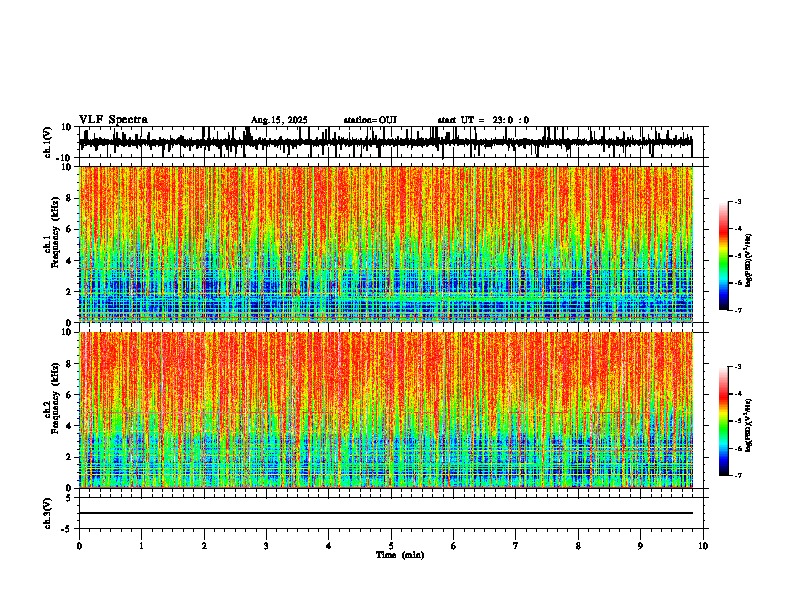Click the ch.2 color scale bar
This screenshot has height=612, width=792.
[724, 421]
